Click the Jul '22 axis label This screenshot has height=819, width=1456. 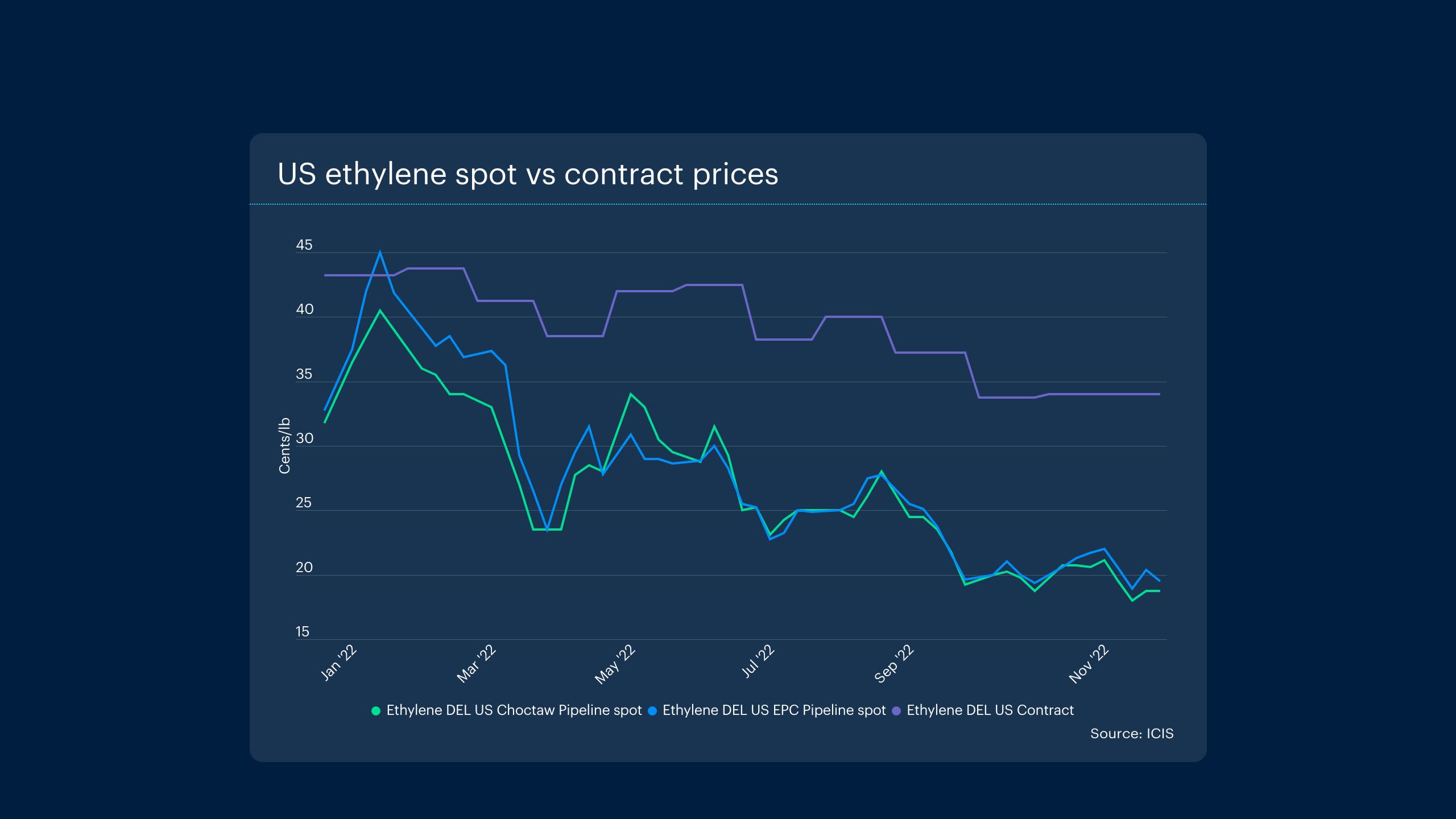758,661
